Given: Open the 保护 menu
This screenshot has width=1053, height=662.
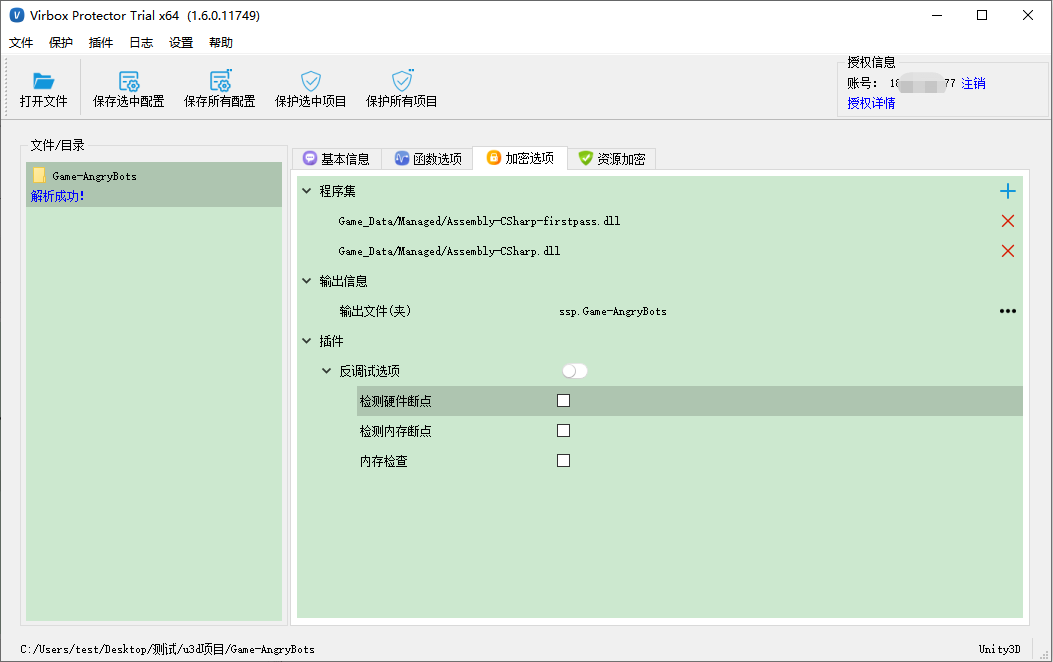Looking at the screenshot, I should [60, 43].
